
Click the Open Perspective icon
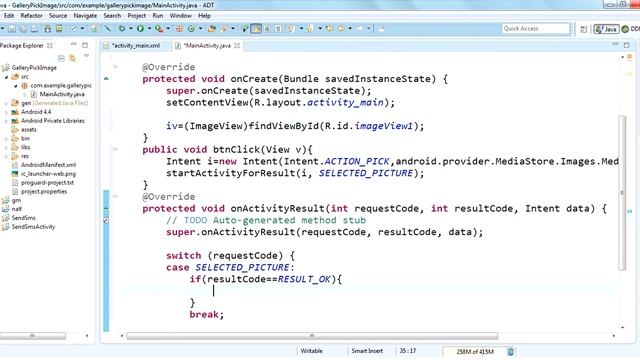click(584, 29)
